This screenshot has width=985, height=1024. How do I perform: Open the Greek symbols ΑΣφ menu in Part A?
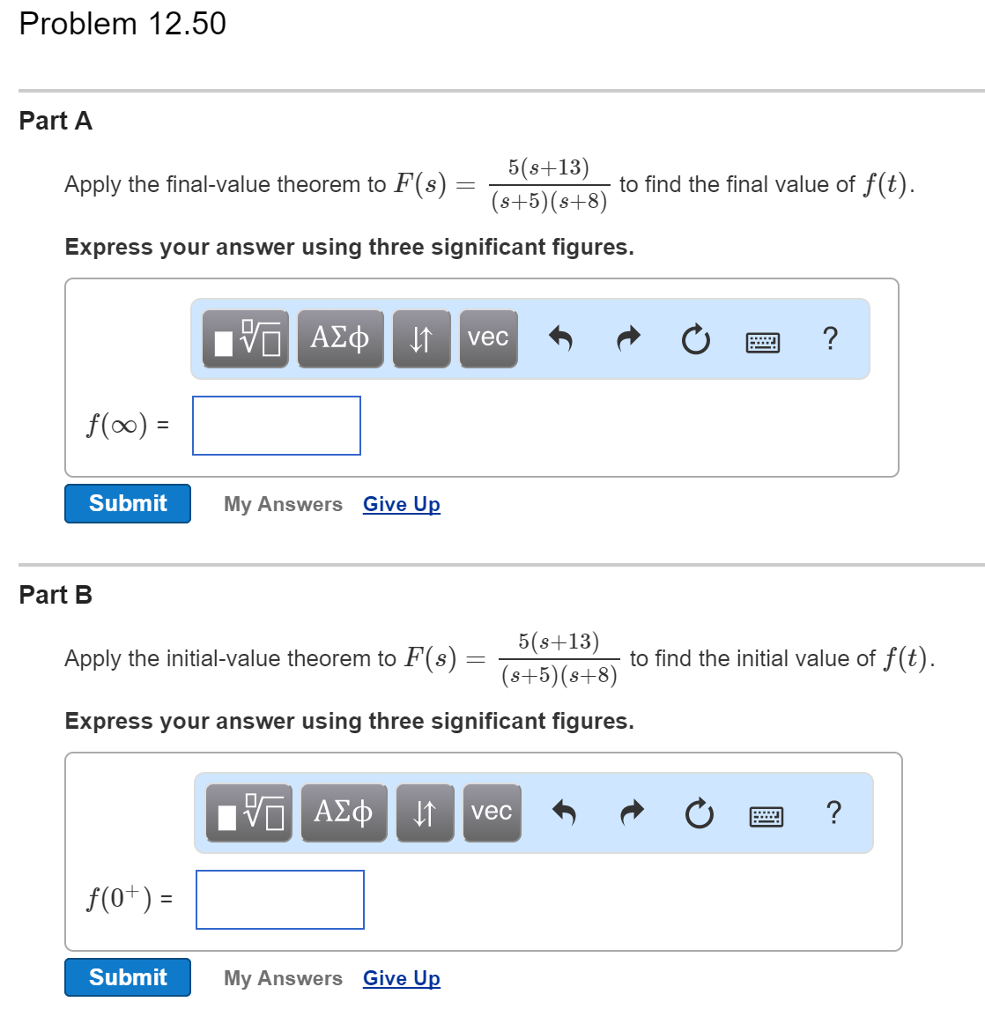(x=340, y=339)
